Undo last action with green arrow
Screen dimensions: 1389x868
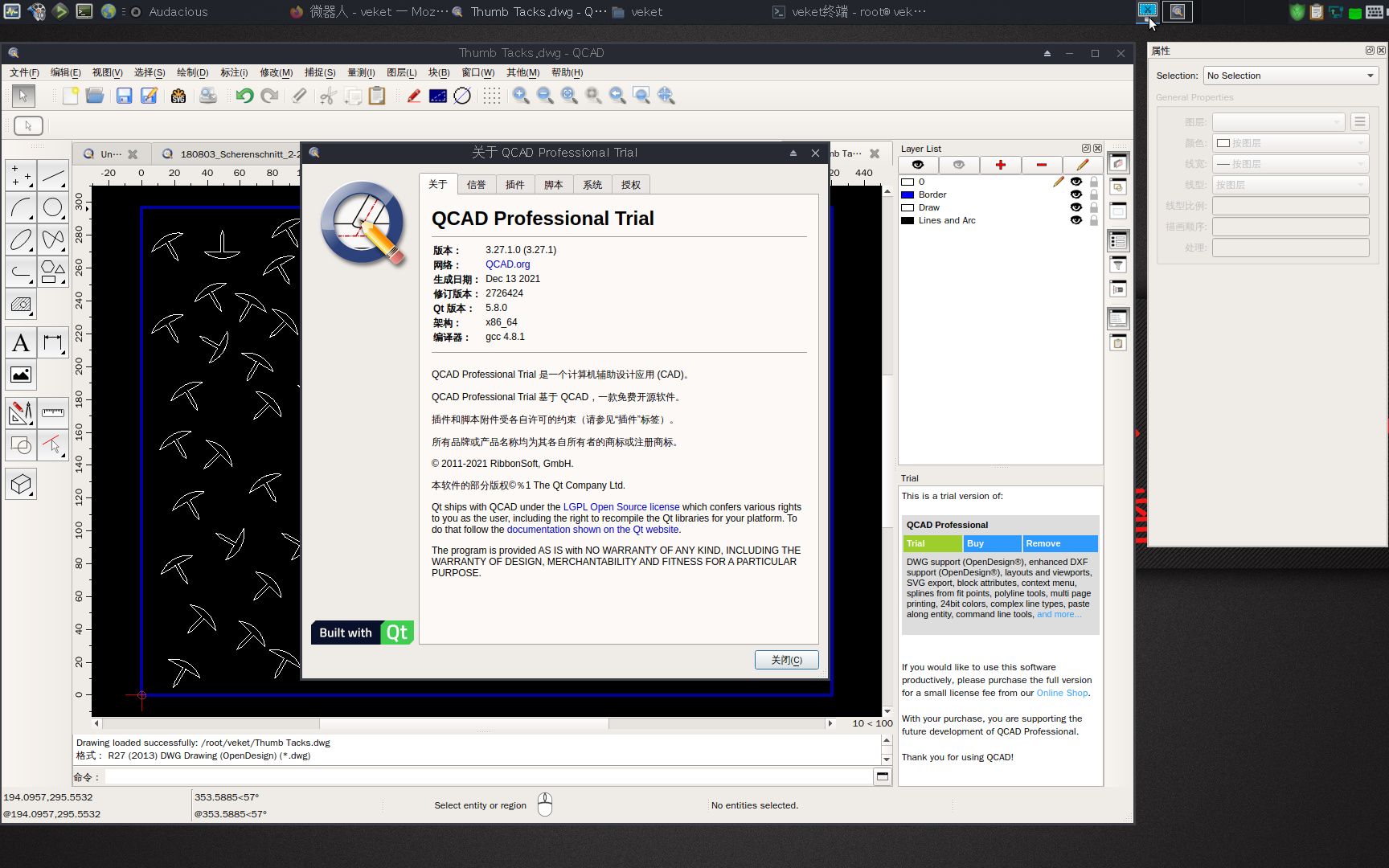244,96
